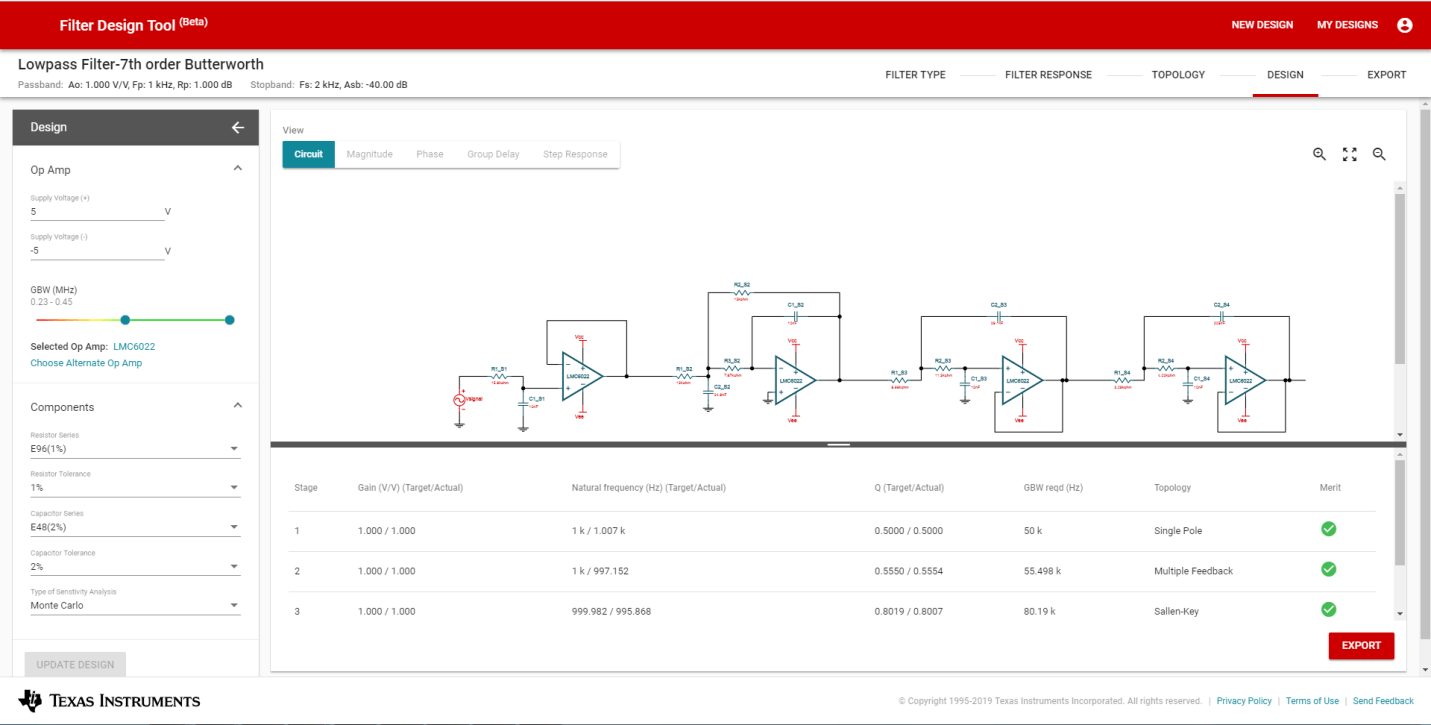Collapse Design panel with back arrow

(x=238, y=127)
